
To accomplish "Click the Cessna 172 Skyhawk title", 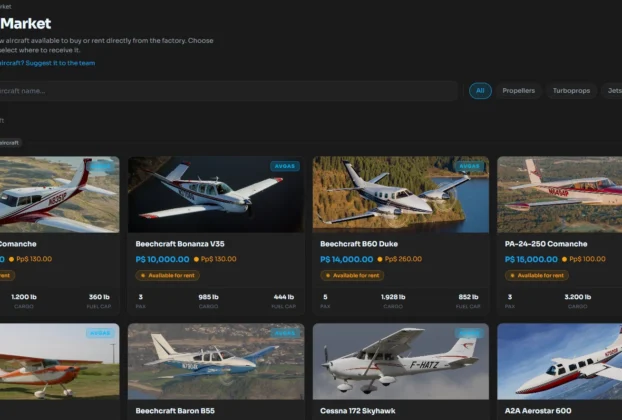I will (358, 411).
